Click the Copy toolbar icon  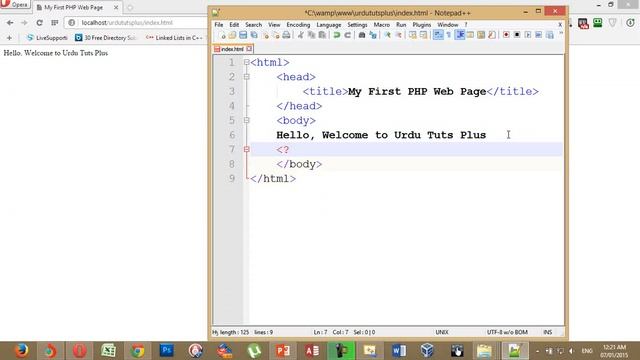coord(311,35)
